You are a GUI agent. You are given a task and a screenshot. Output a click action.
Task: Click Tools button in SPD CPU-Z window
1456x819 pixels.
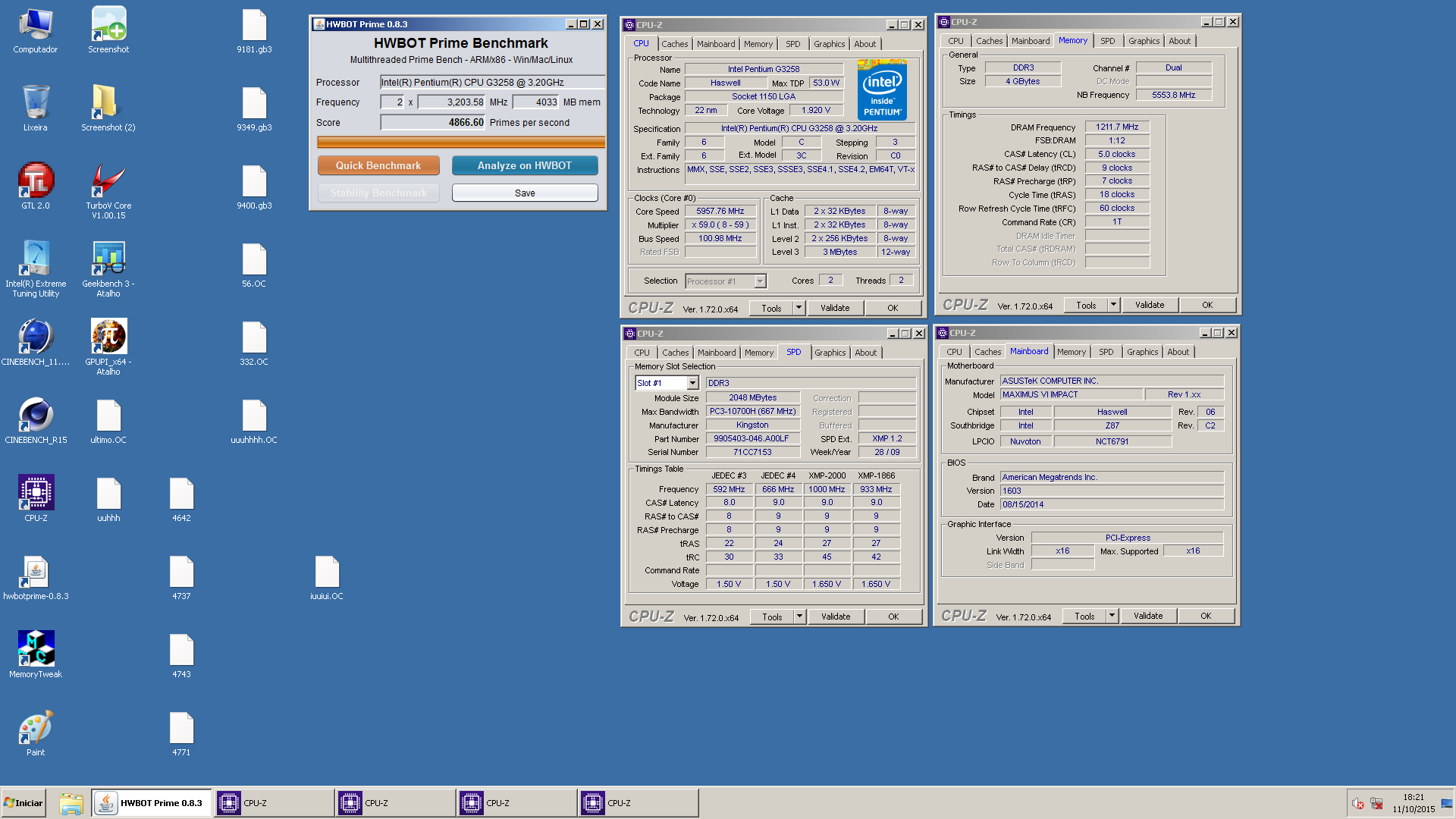(772, 617)
